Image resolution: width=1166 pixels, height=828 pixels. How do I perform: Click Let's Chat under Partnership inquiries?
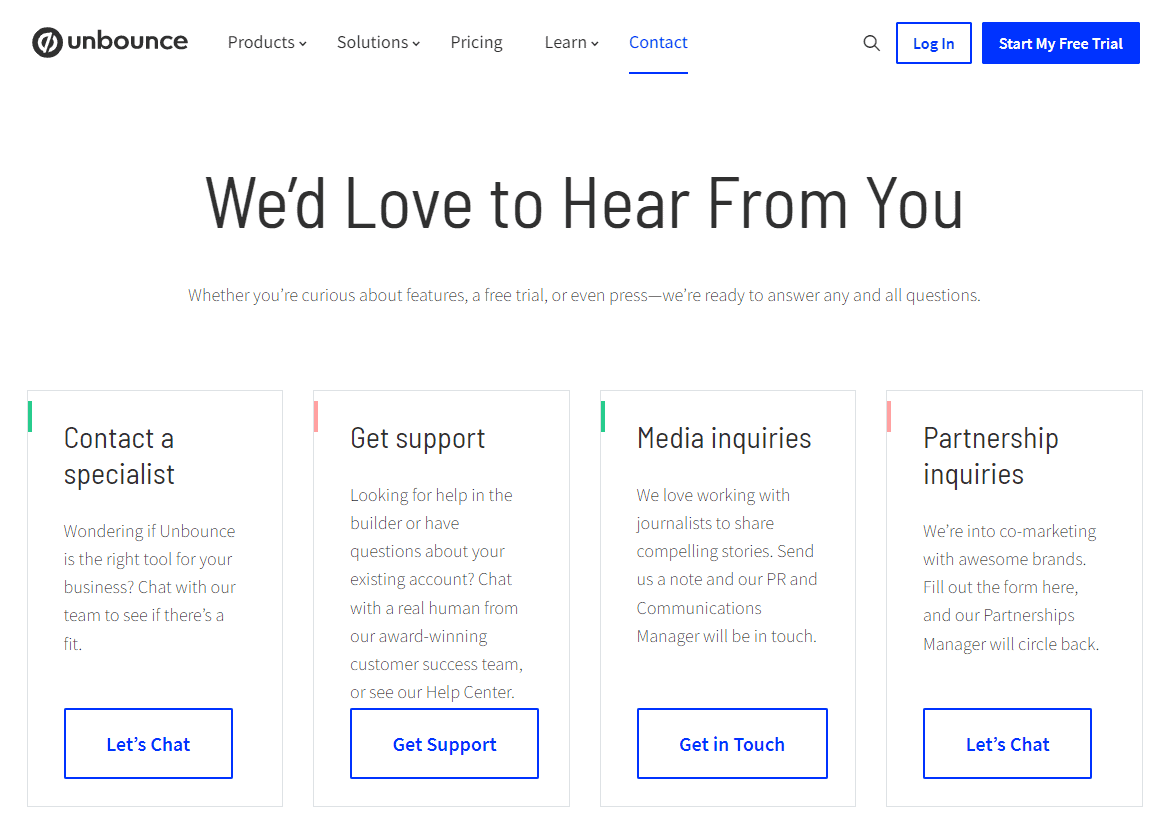[1008, 744]
